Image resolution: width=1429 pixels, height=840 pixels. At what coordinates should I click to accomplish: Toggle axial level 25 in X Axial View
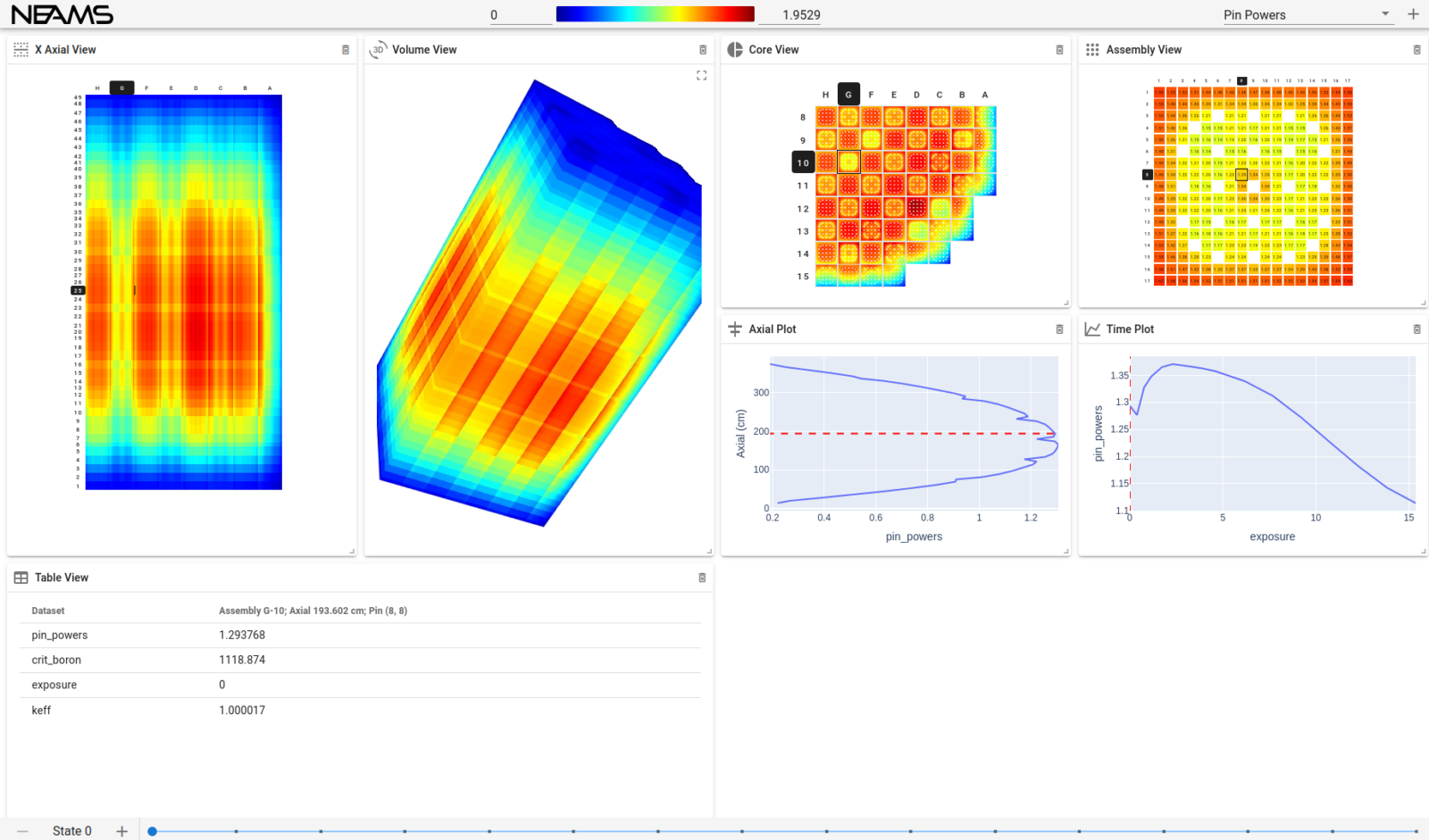pos(78,290)
